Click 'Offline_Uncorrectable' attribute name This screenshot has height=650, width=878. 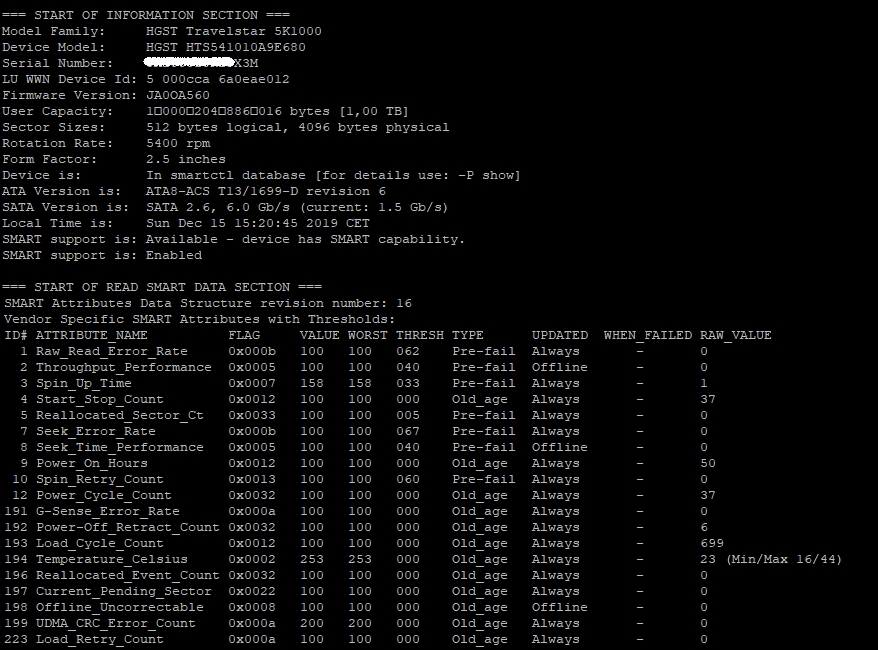tap(120, 607)
